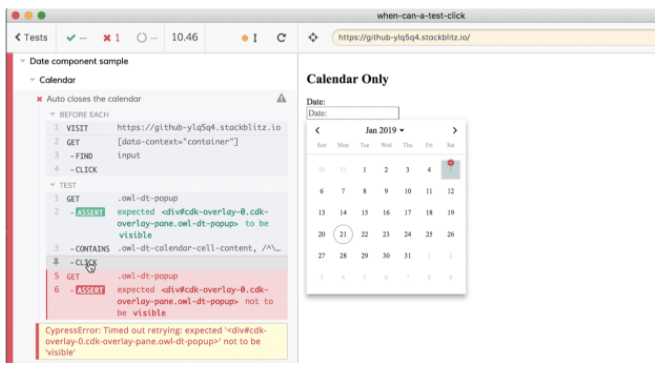Select date 12 in the calendar
This screenshot has width=660, height=373.
coord(450,191)
